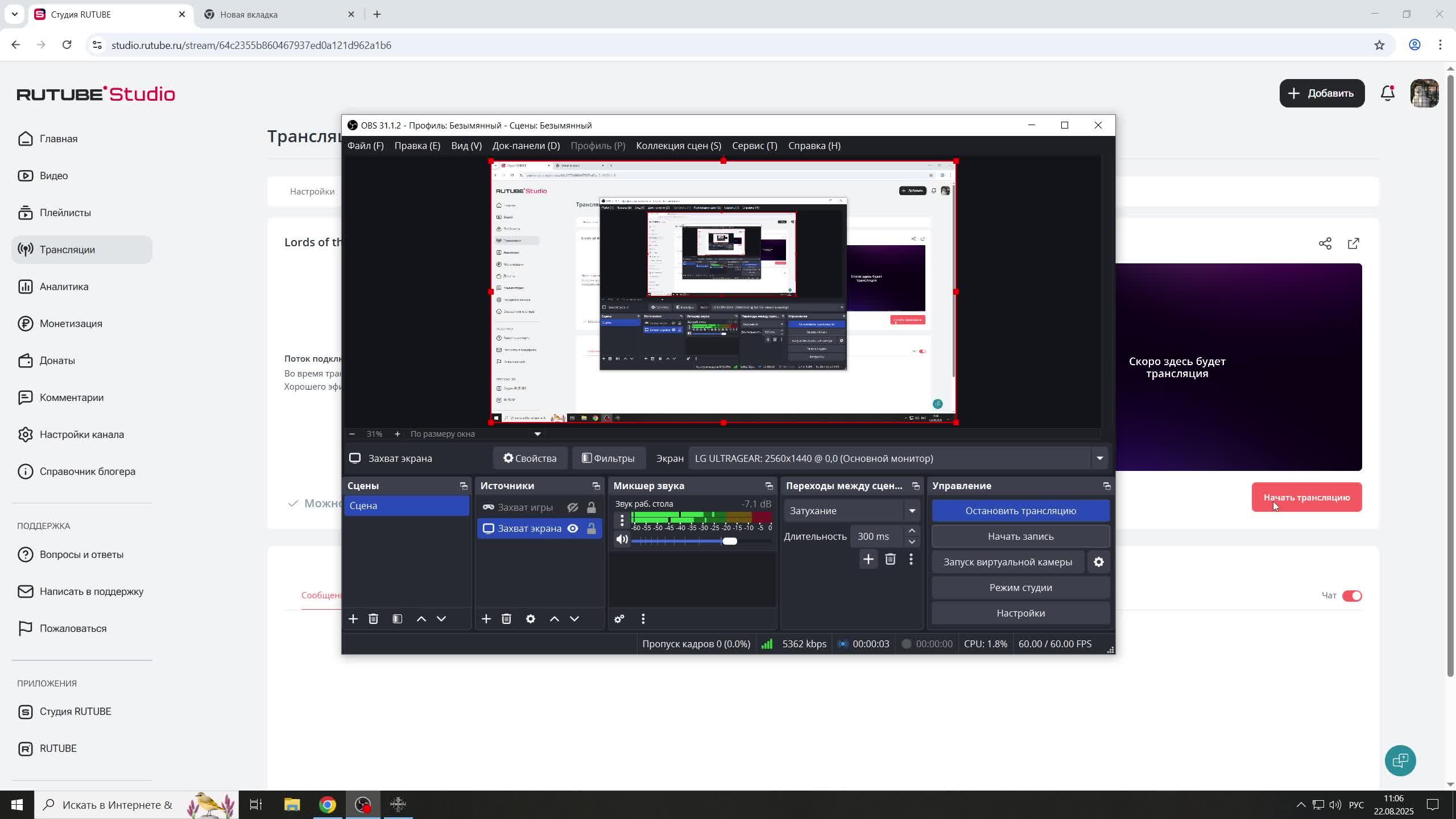Screen dimensions: 1456x819
Task: Open the notifications bell in RUTUBE Studio
Action: (x=1387, y=93)
